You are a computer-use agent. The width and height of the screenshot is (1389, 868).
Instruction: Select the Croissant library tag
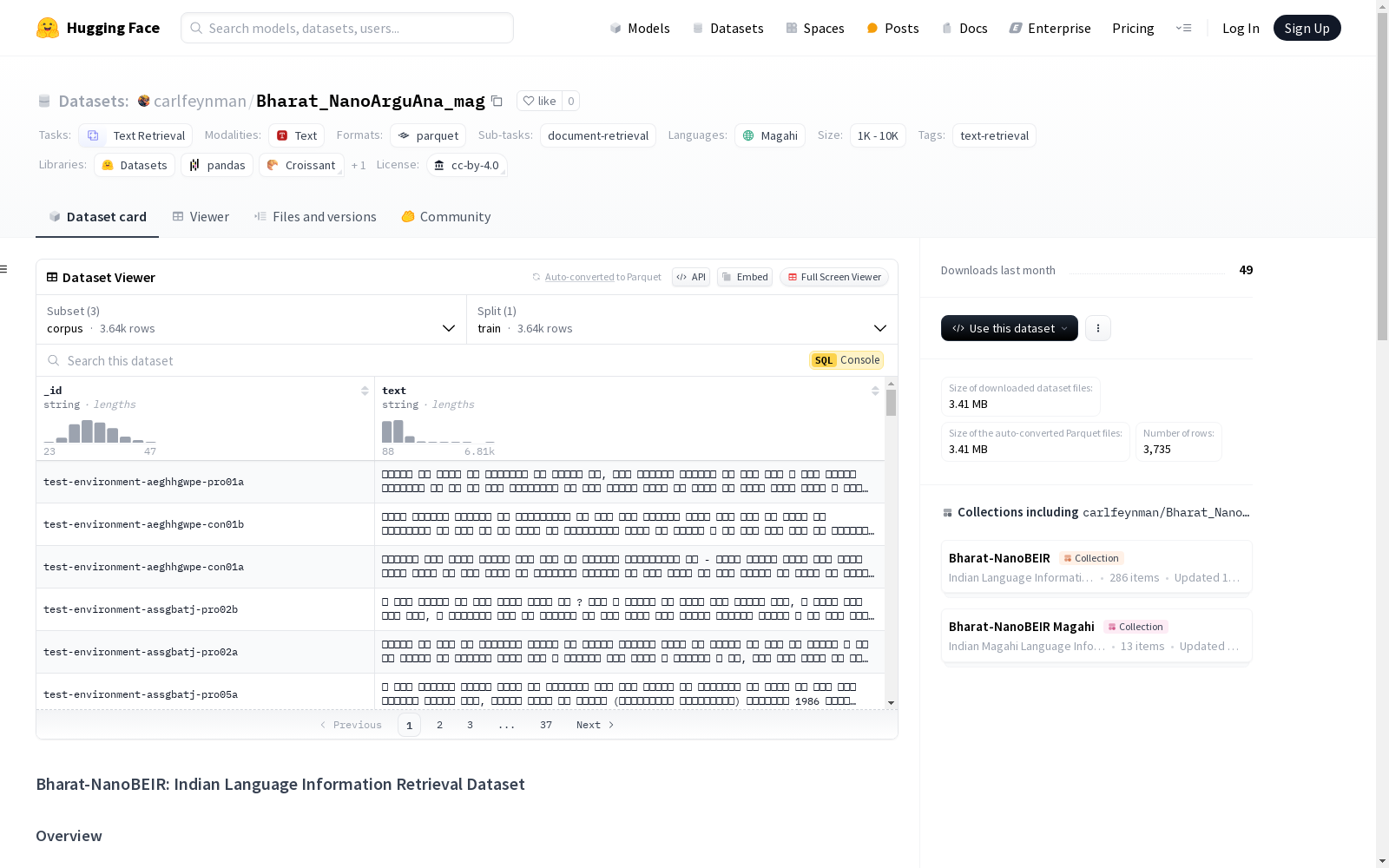pos(301,165)
